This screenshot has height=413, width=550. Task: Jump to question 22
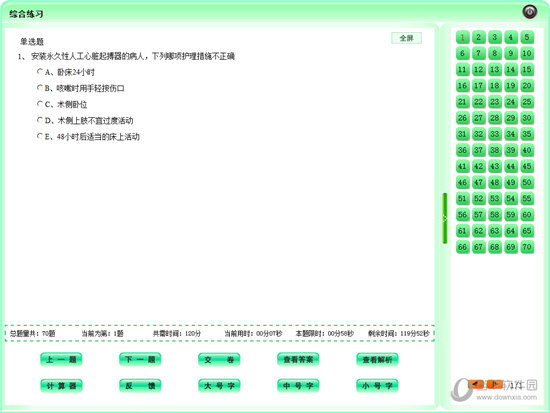point(478,102)
